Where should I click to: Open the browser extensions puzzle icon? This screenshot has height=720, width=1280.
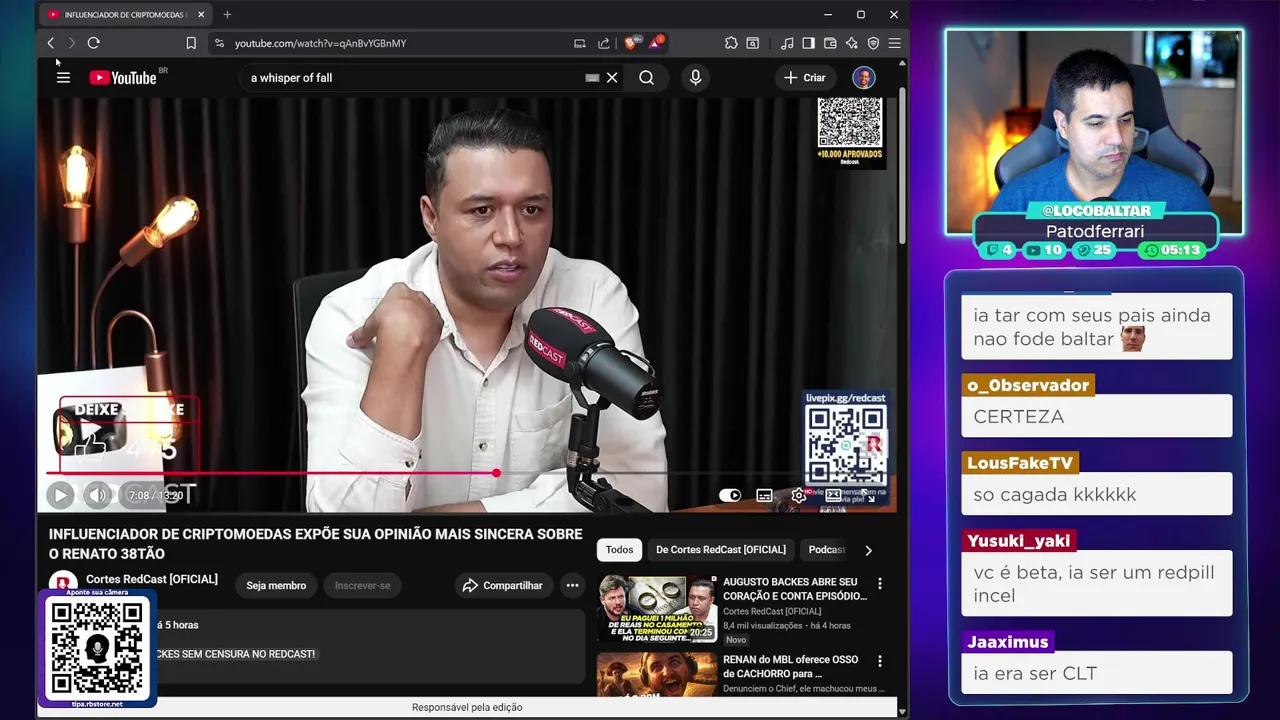pos(731,43)
